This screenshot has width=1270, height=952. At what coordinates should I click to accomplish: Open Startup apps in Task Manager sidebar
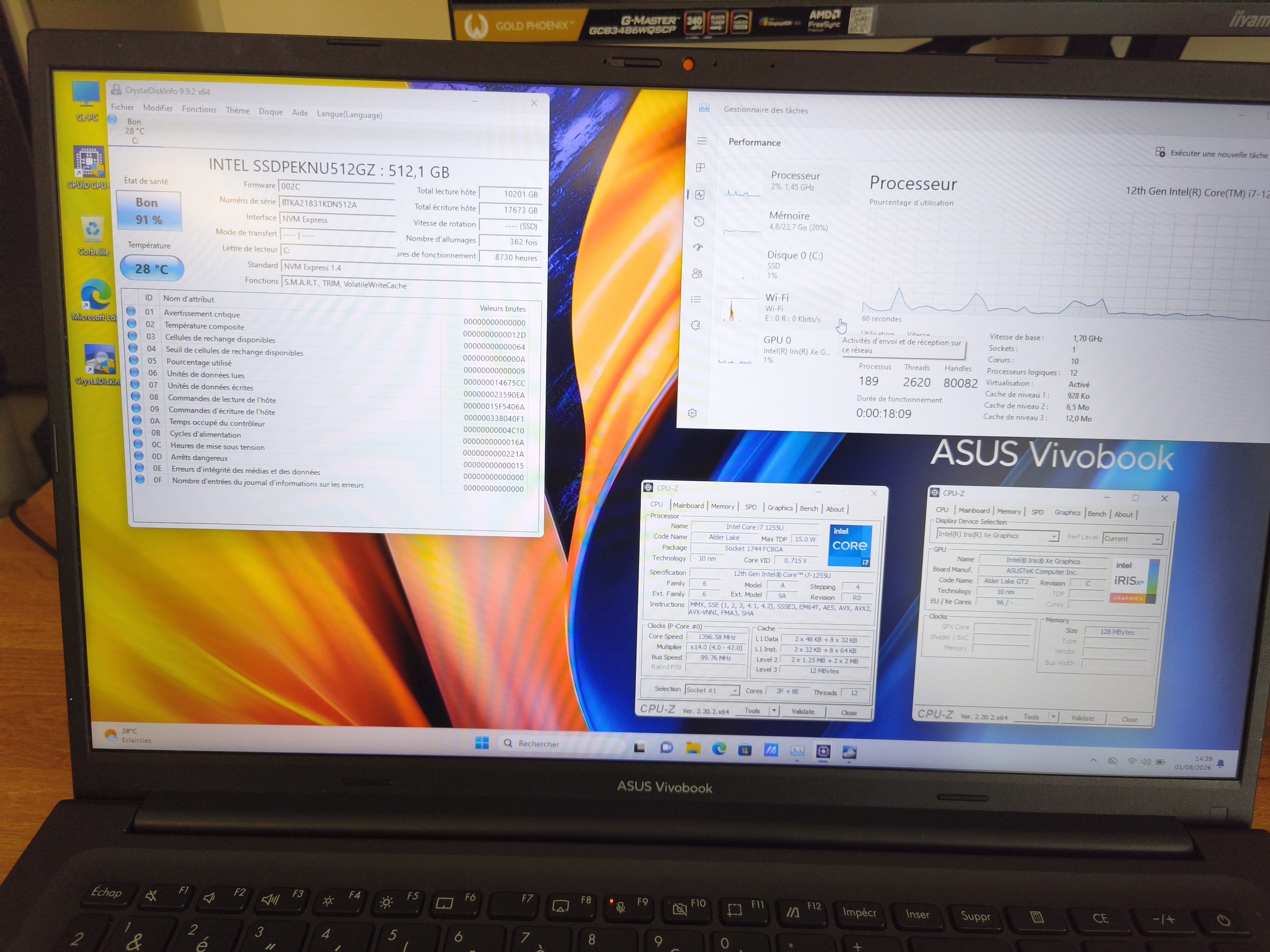point(698,247)
